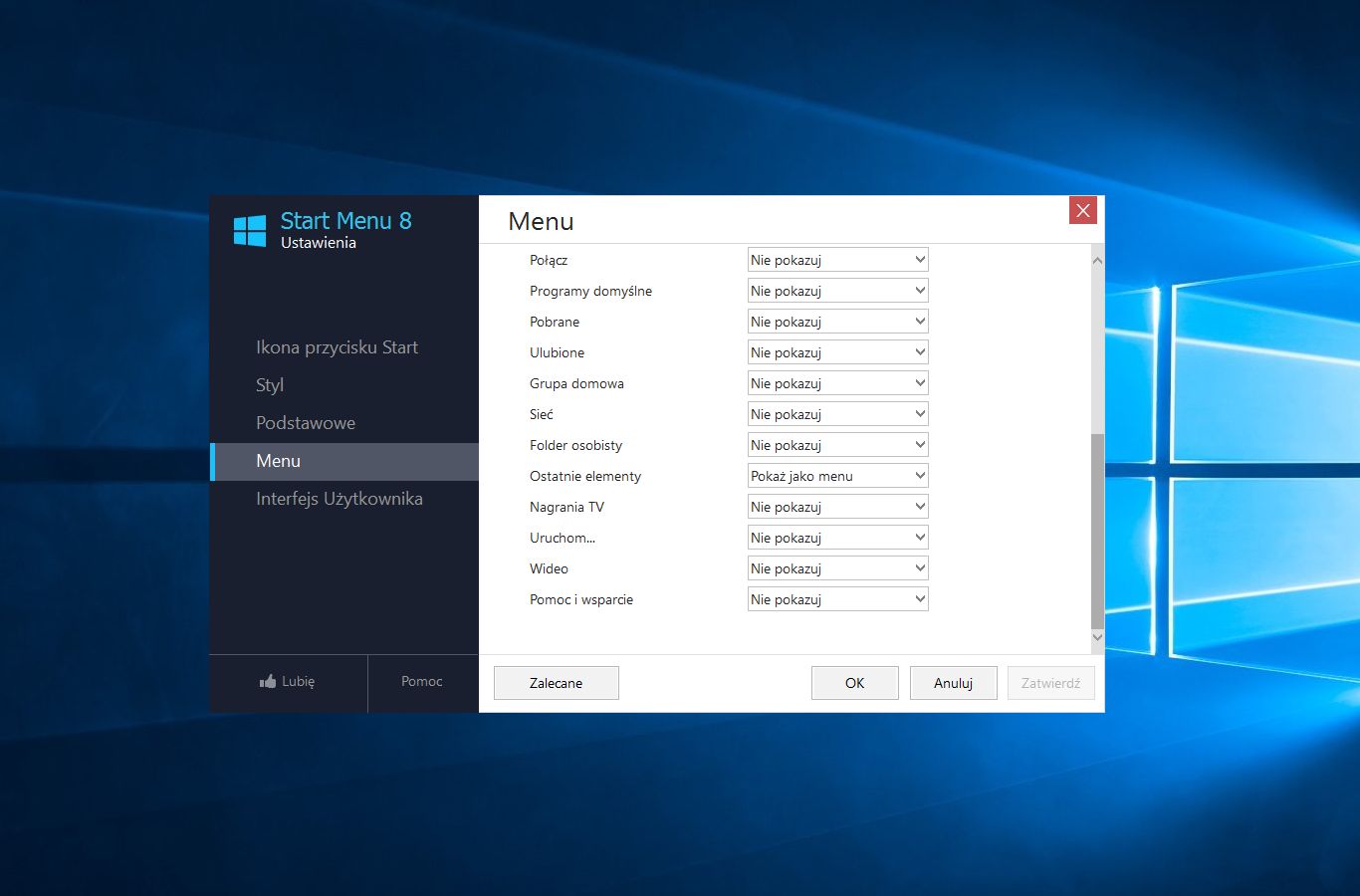Open the Sieć dropdown

(x=837, y=414)
